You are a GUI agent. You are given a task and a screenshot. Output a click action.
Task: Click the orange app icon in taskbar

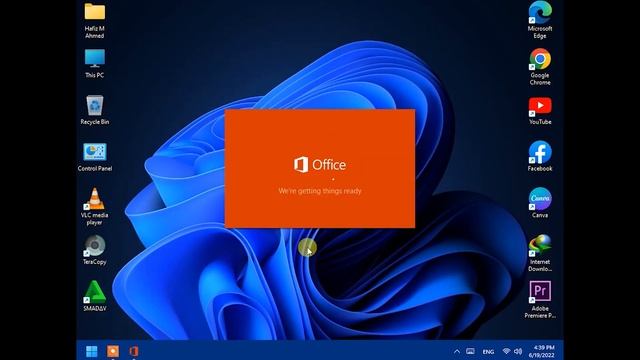point(113,351)
